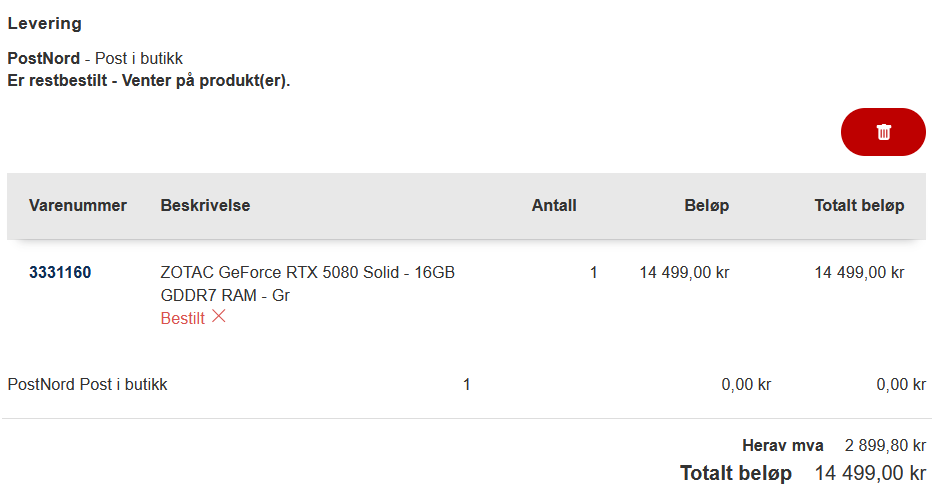
Task: Click the restbestilt status message
Action: [x=149, y=81]
